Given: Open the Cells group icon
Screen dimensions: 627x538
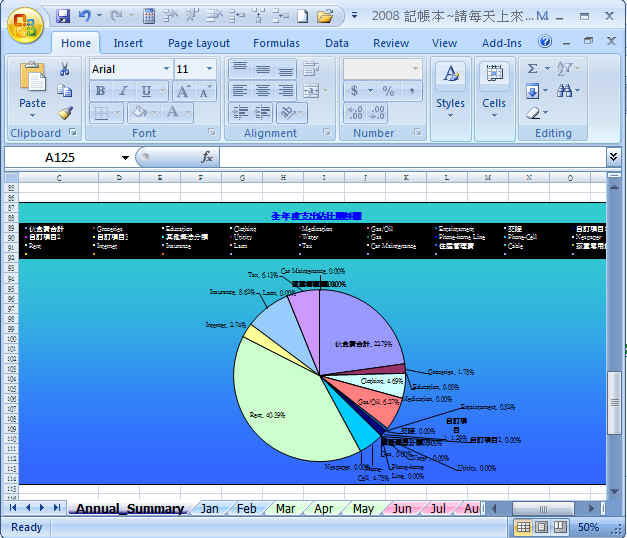Looking at the screenshot, I should pyautogui.click(x=494, y=74).
